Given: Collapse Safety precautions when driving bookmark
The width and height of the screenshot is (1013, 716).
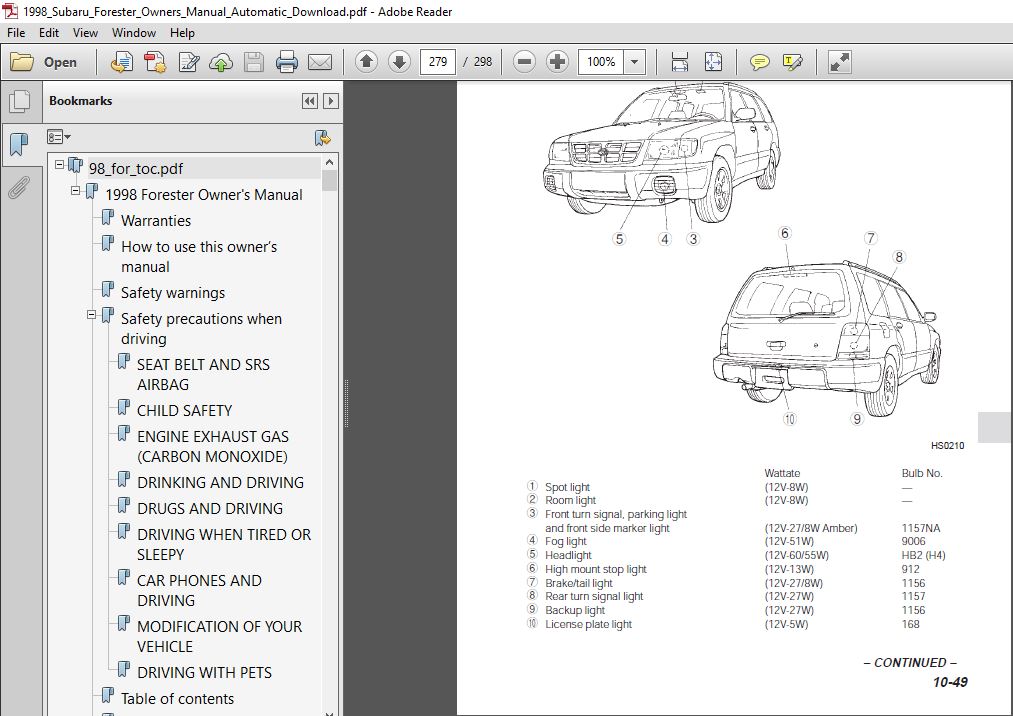Looking at the screenshot, I should click(x=92, y=315).
